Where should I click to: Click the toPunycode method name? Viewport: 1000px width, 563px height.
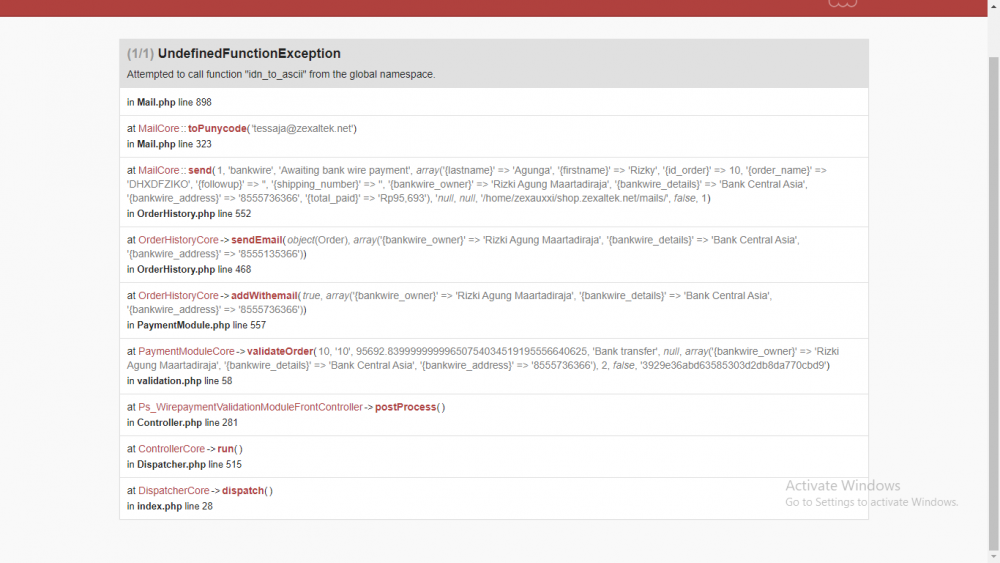(x=217, y=129)
